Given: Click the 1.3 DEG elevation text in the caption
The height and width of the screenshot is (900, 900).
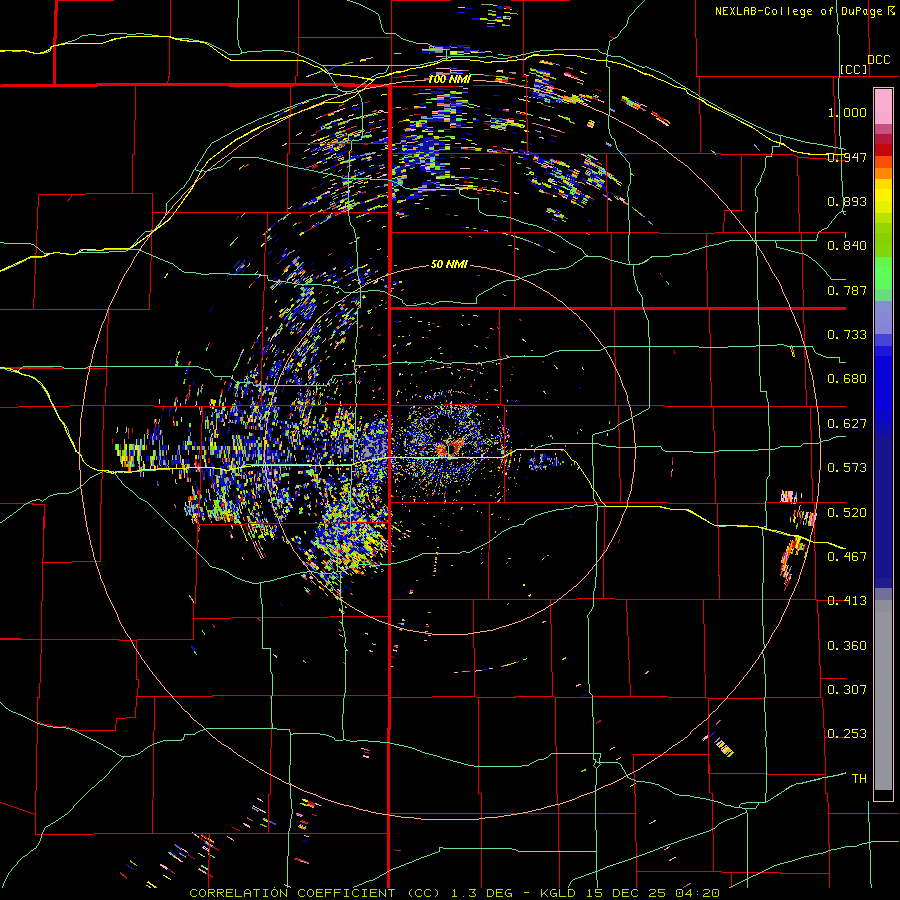Looking at the screenshot, I should 482,893.
